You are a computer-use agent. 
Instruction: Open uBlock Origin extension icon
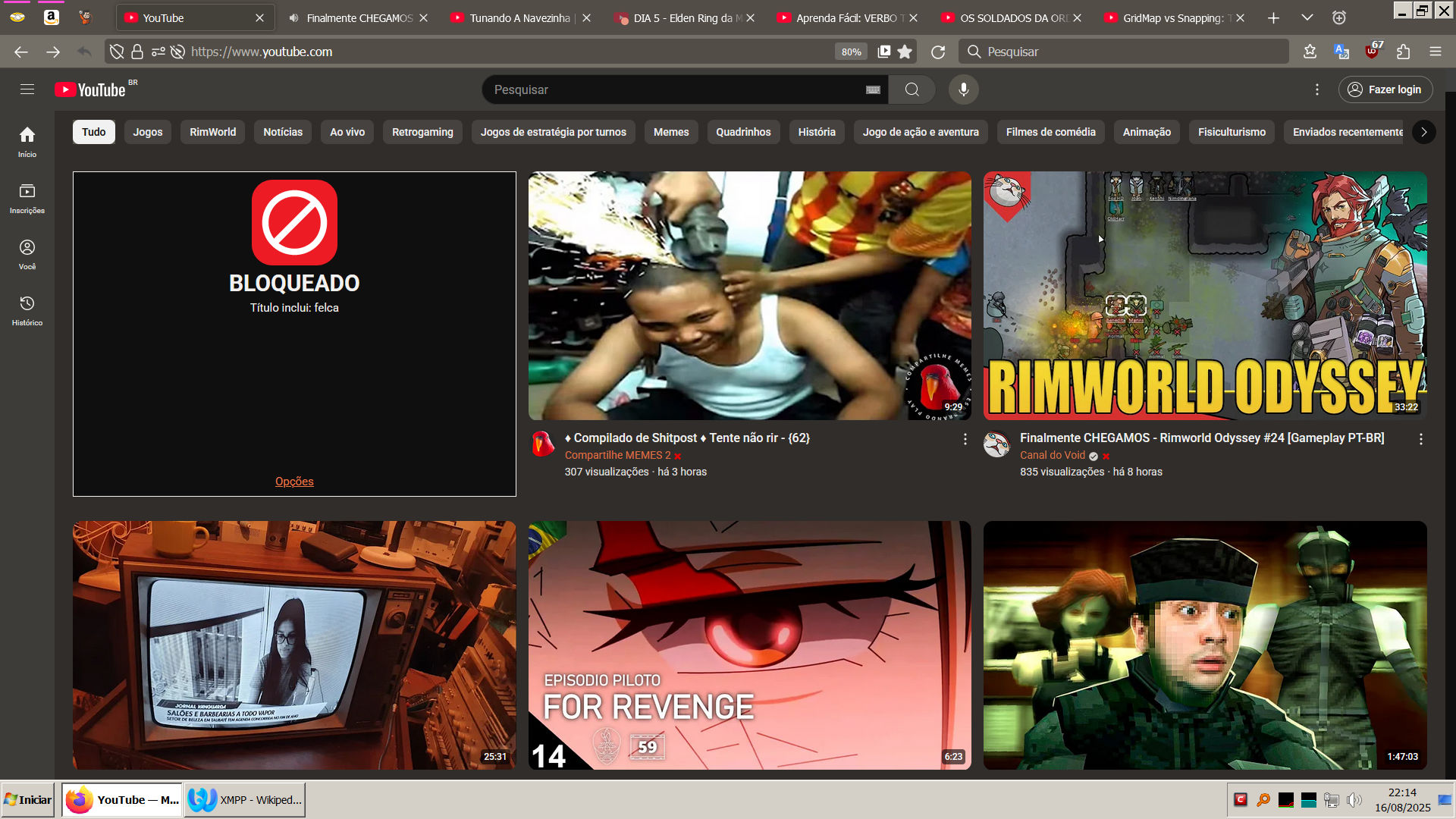click(1373, 52)
